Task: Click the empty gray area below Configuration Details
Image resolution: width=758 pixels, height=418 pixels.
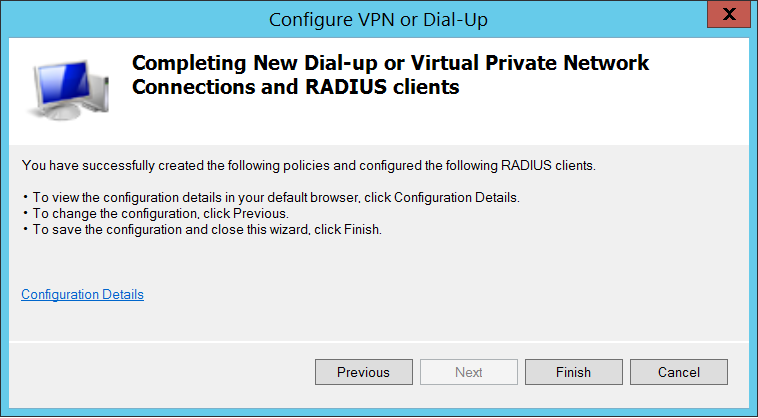Action: pos(380,318)
